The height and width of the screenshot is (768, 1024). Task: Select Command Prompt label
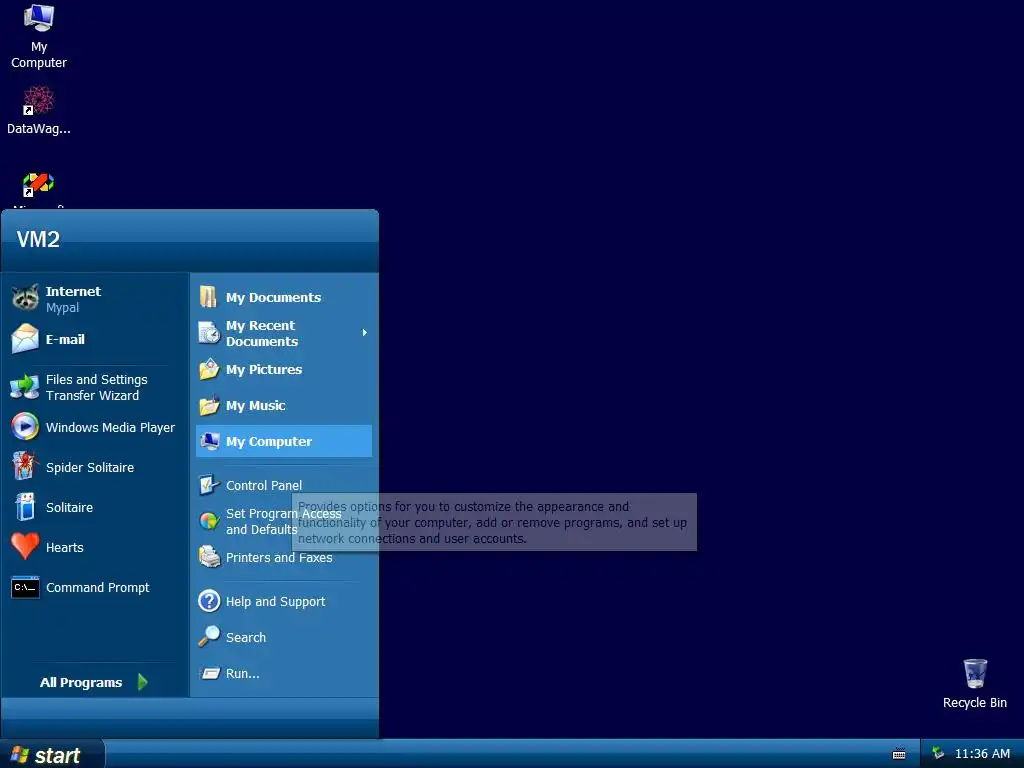[97, 588]
